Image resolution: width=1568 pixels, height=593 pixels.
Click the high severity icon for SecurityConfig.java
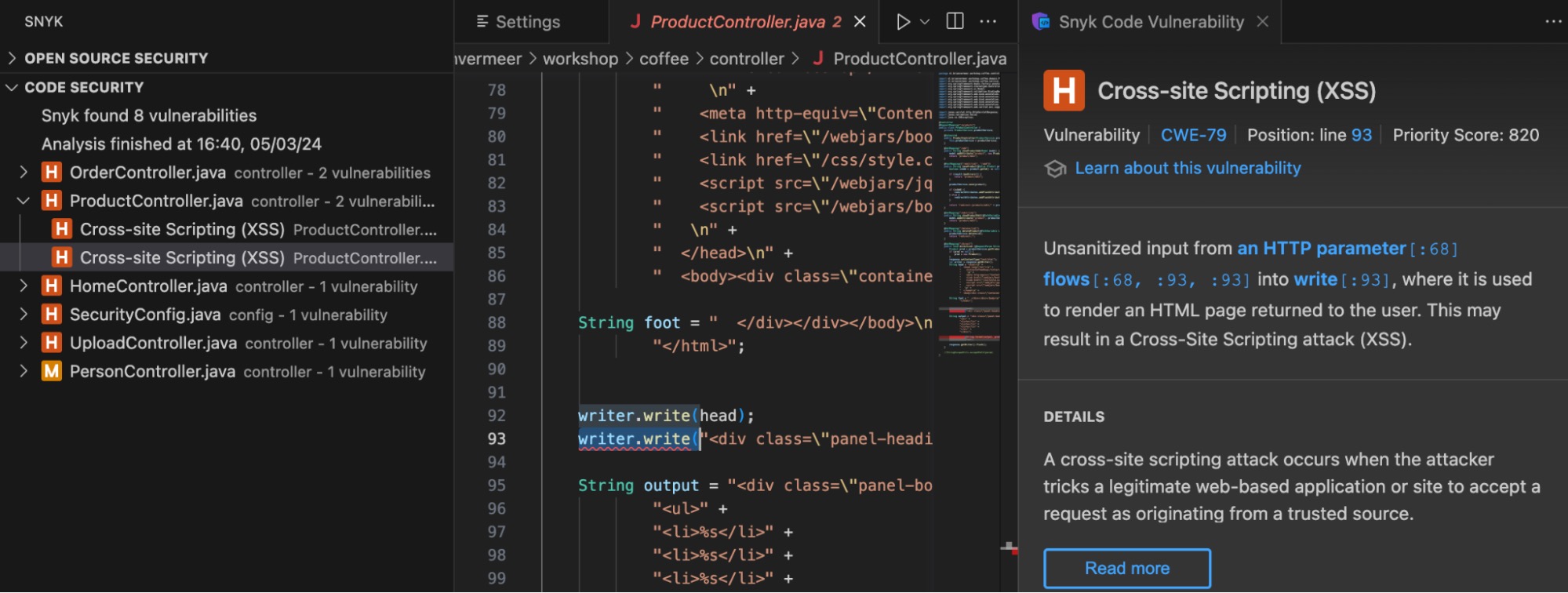[52, 315]
